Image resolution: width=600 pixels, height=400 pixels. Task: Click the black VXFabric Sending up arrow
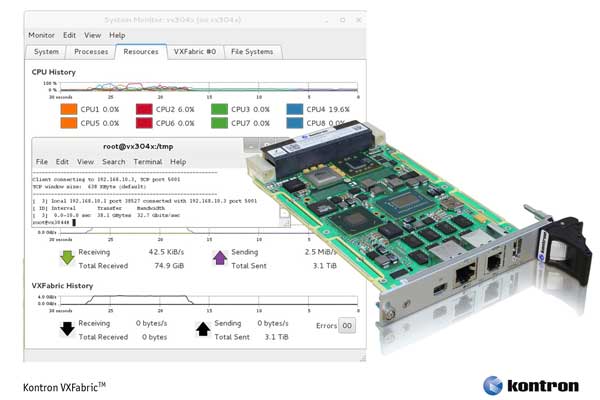[x=203, y=329]
